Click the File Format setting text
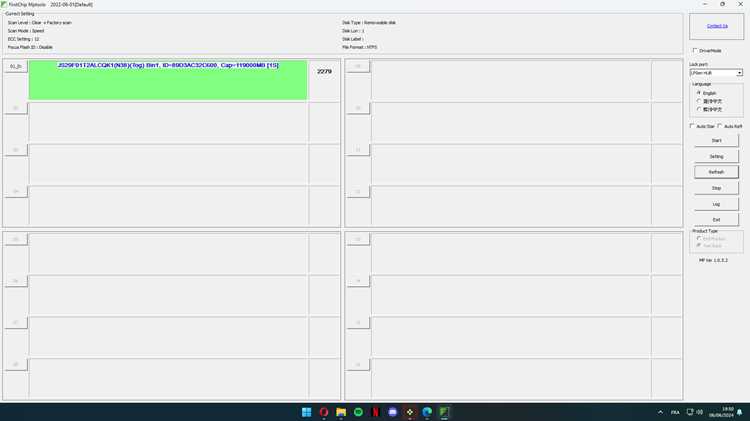750x421 pixels. point(360,47)
